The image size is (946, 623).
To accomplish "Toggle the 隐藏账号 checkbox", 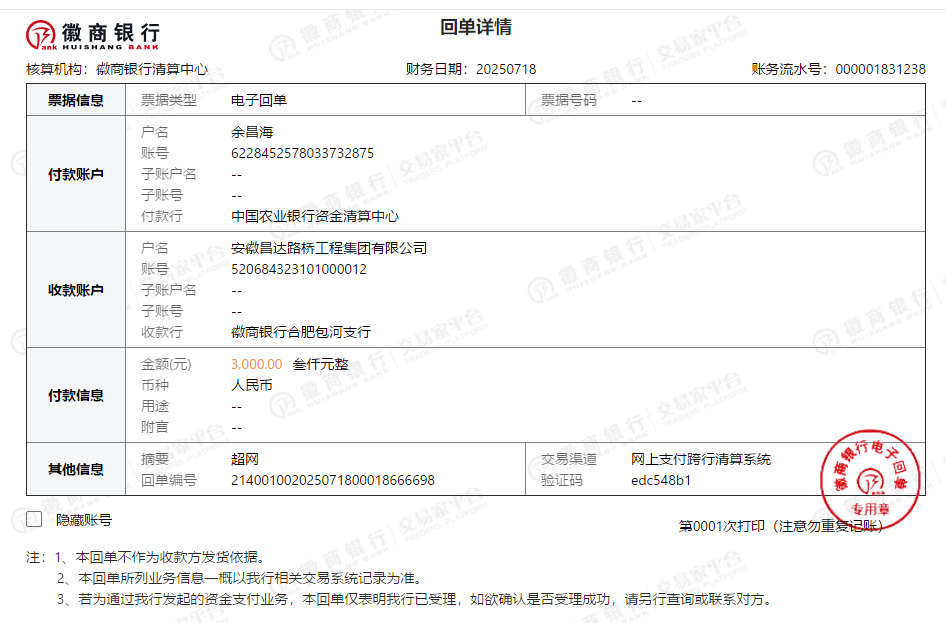I will [34, 519].
